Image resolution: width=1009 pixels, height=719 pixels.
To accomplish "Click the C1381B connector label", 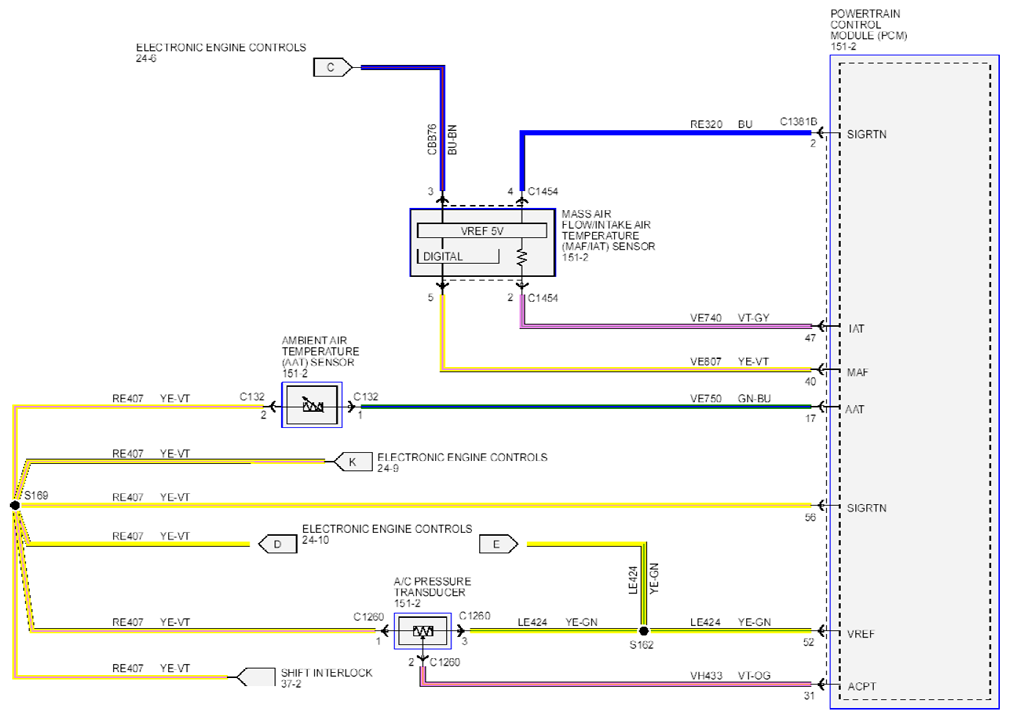I will click(798, 121).
